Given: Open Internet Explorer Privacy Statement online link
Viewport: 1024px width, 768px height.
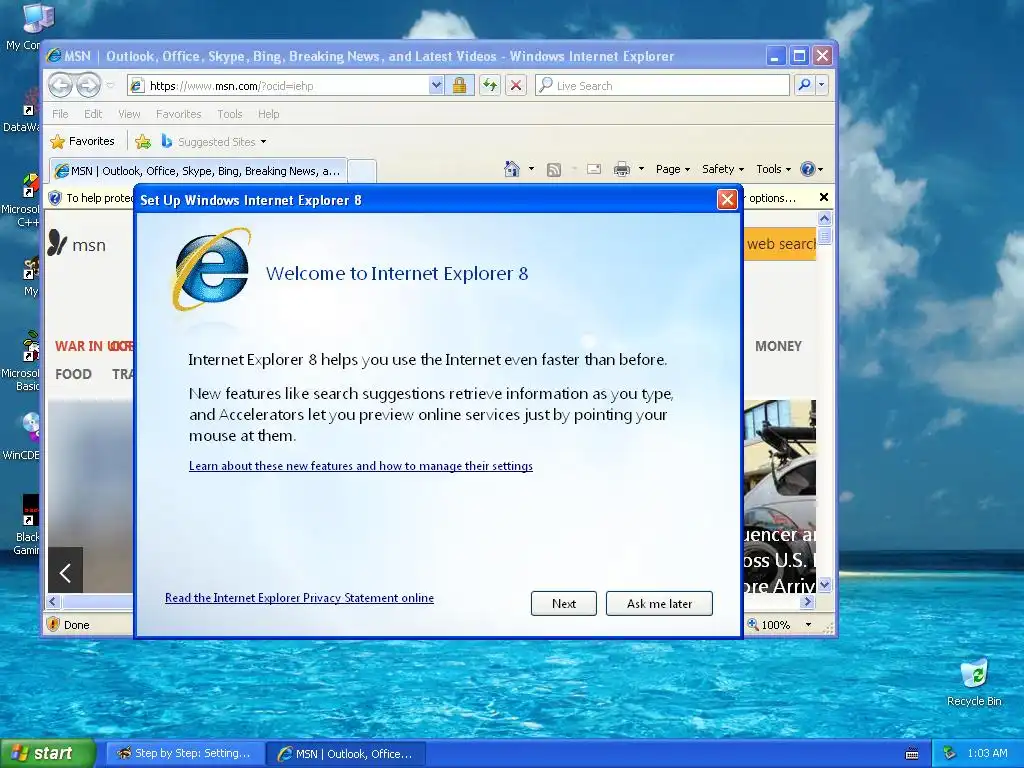Looking at the screenshot, I should [299, 598].
